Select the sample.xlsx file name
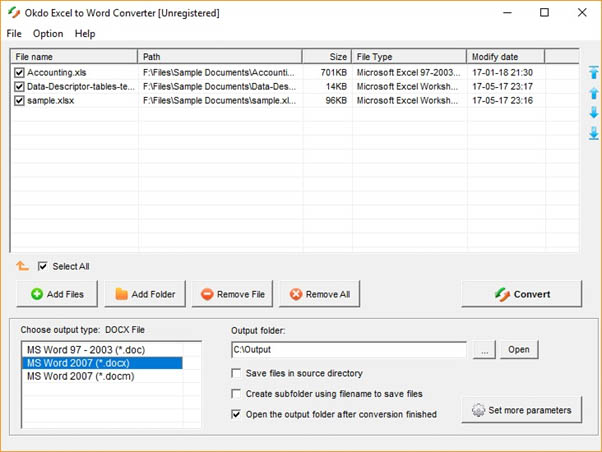 pos(51,101)
